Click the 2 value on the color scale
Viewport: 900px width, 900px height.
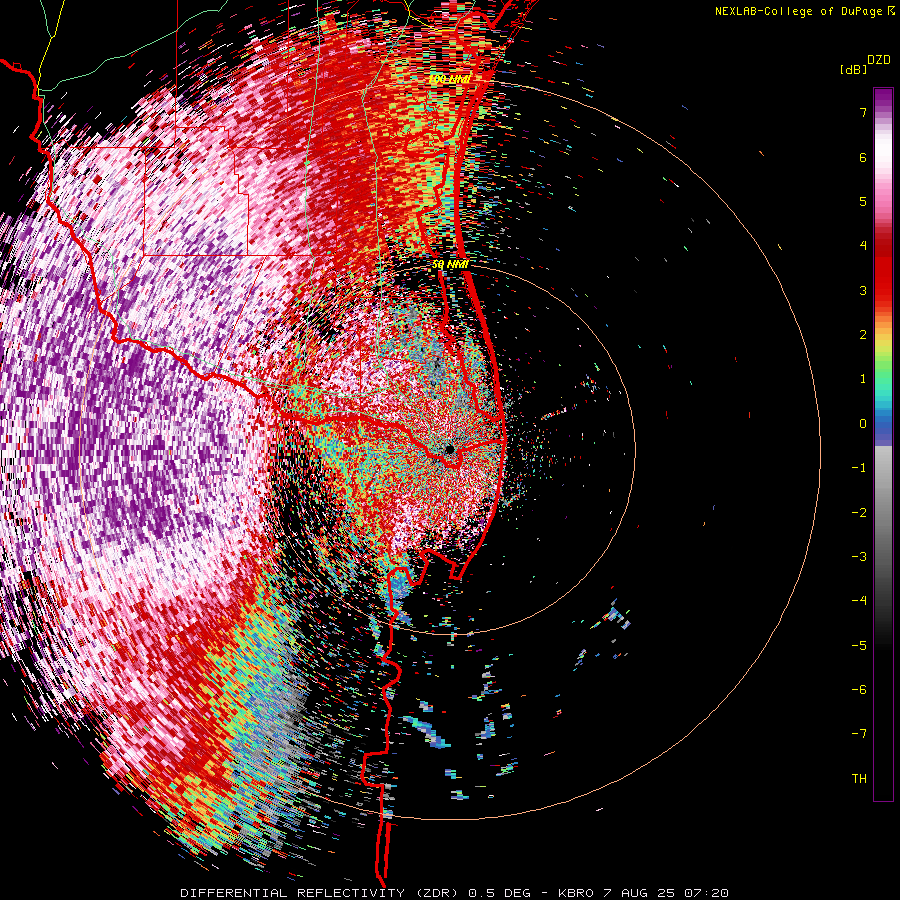[863, 335]
